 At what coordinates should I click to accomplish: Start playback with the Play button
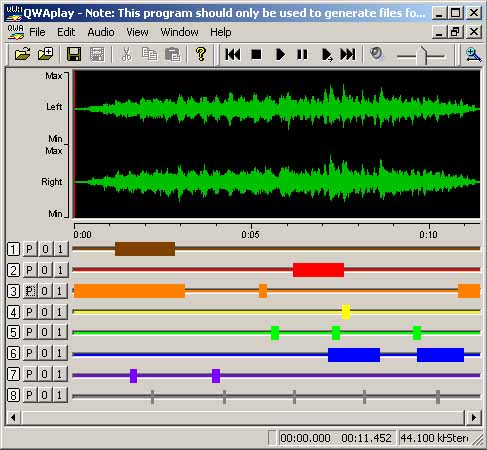pos(280,54)
